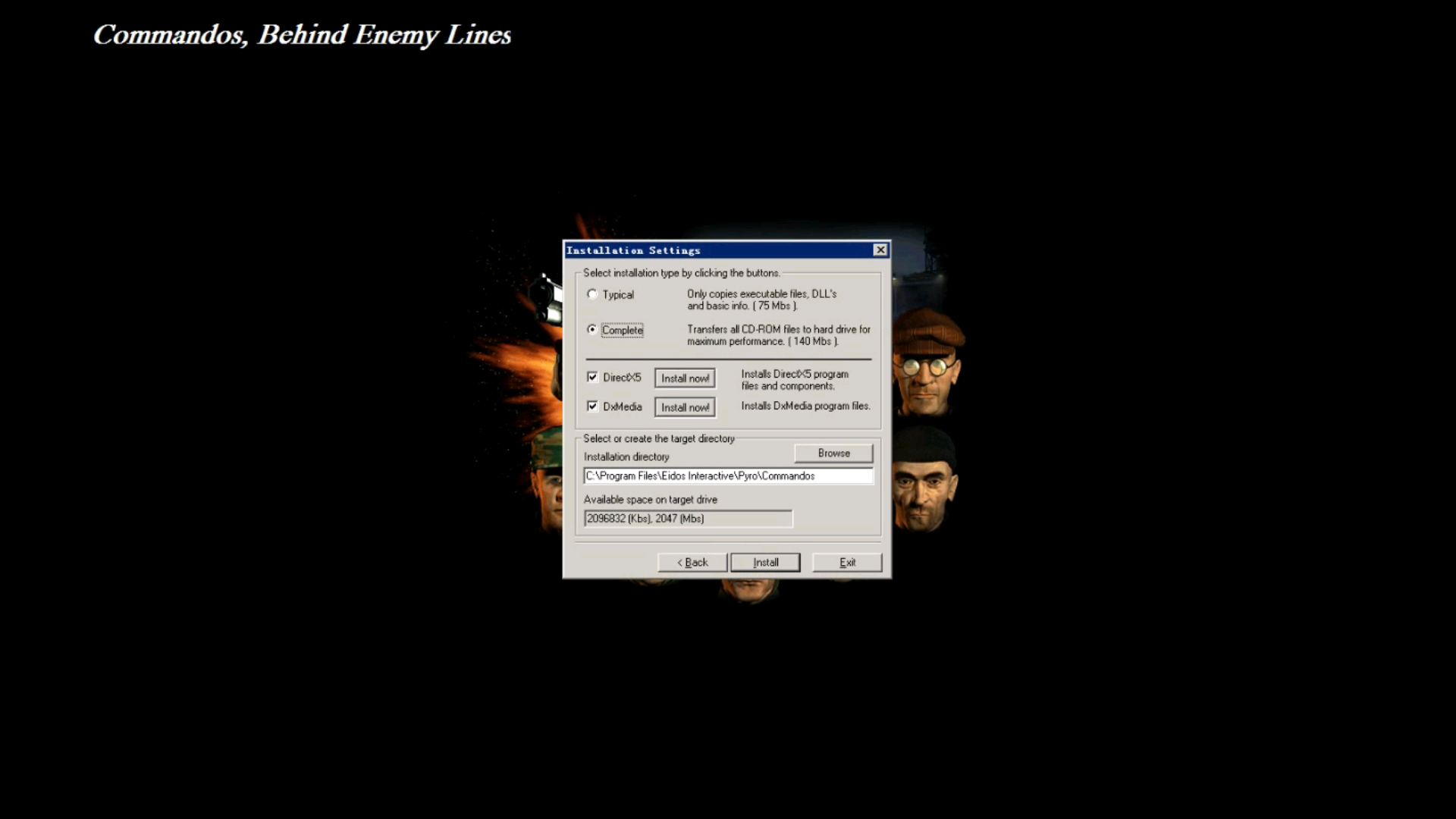
Task: Go Back to the previous step
Action: [692, 562]
